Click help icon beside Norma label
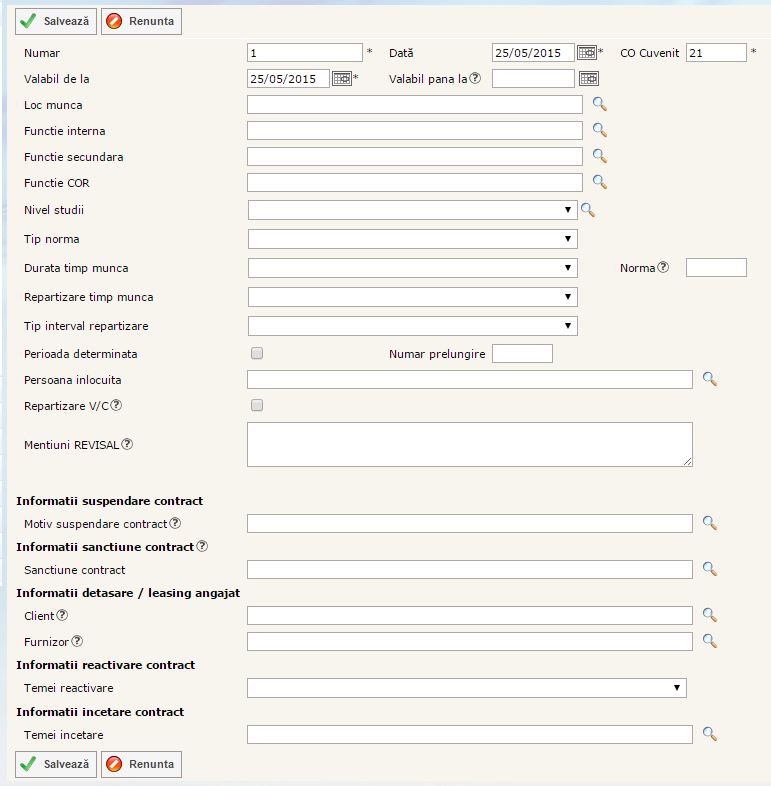The width and height of the screenshot is (771, 786). click(x=663, y=267)
